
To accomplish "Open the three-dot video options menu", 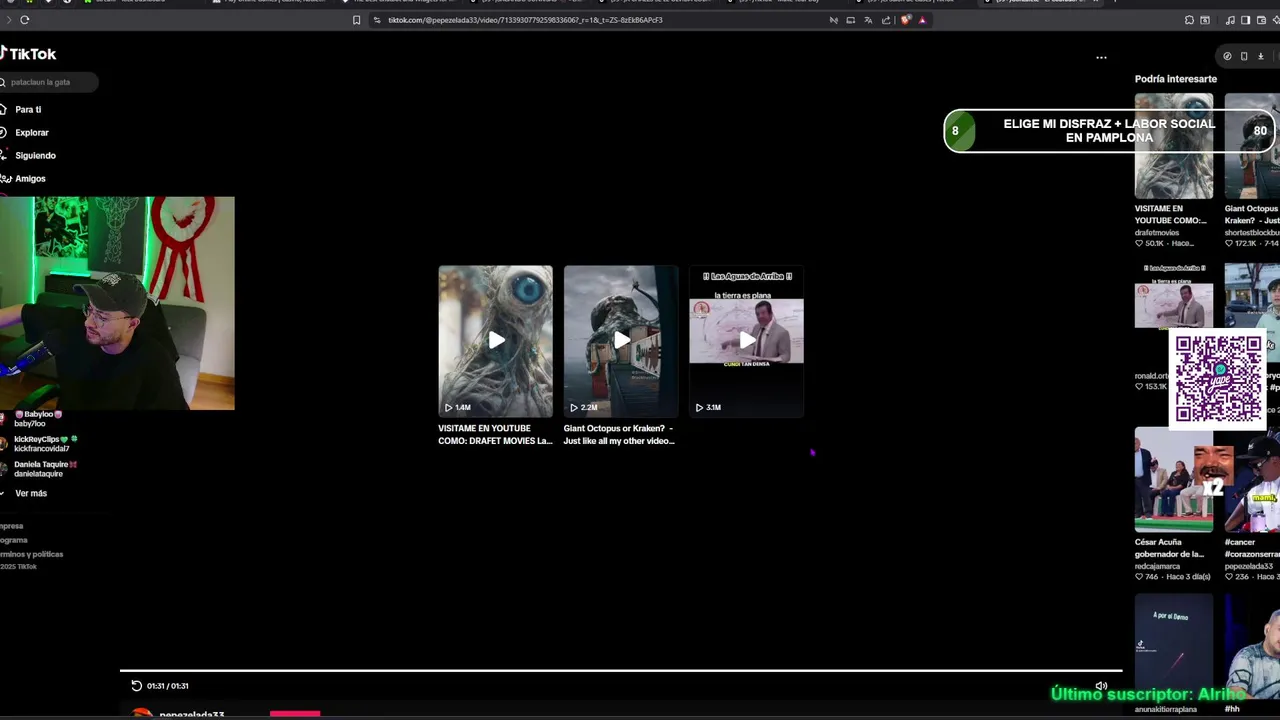I will [x=1101, y=57].
